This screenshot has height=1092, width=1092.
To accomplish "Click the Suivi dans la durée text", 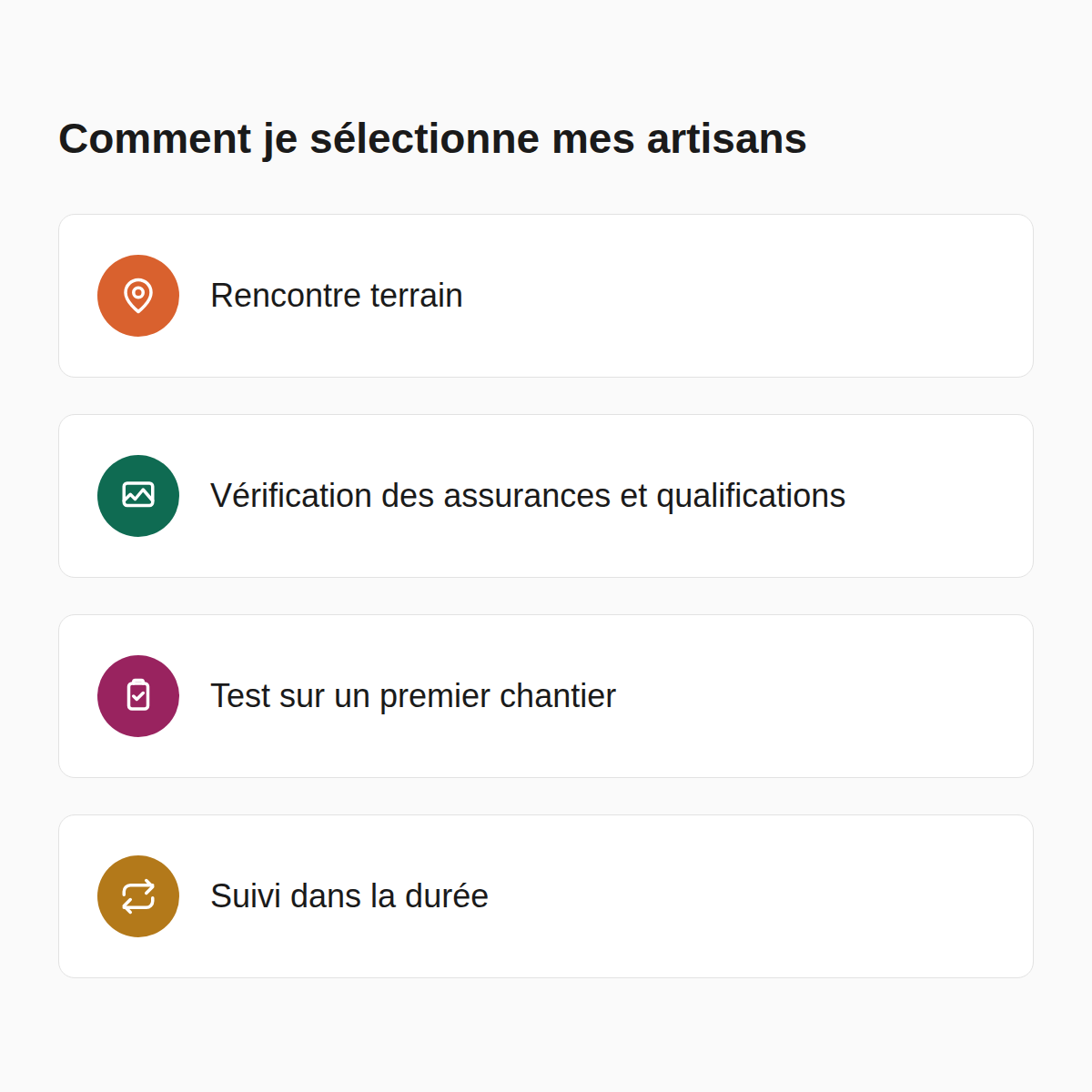I will [x=349, y=896].
